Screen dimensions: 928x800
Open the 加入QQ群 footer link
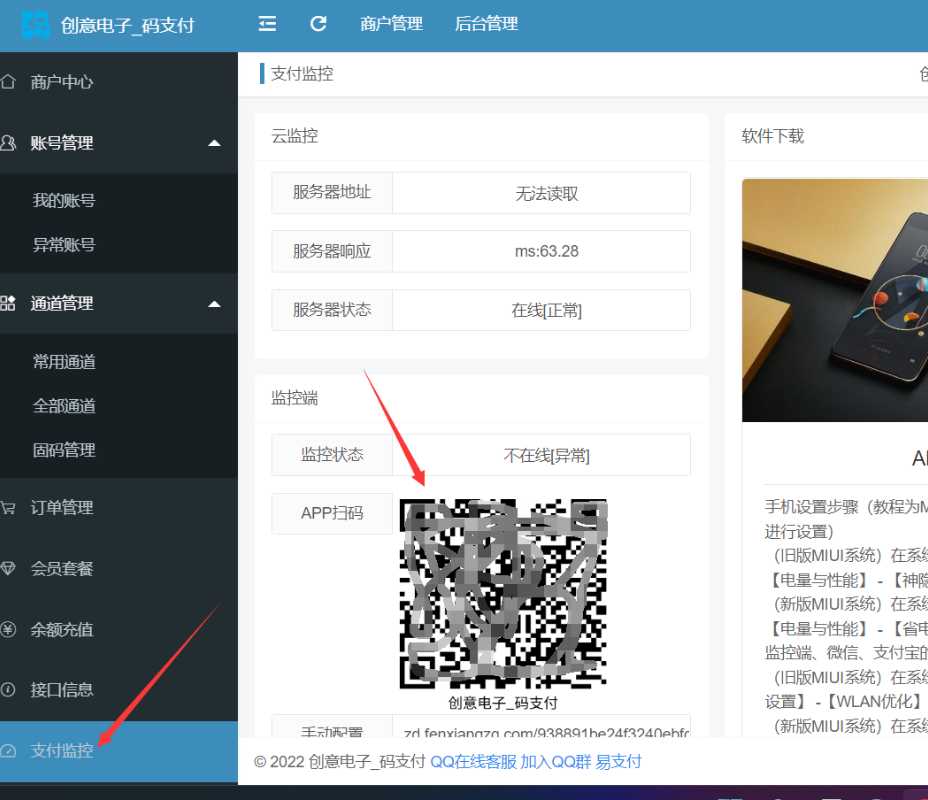556,762
